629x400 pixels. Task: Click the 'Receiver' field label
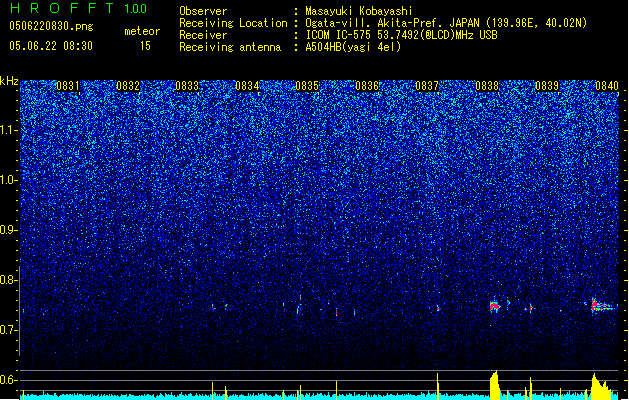(203, 35)
